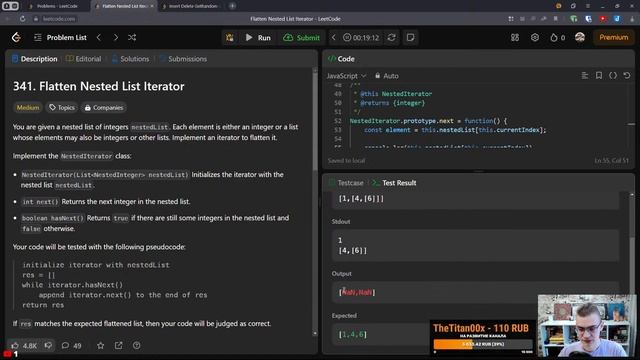
Task: Go back in the browser
Action: pyautogui.click(x=7, y=19)
